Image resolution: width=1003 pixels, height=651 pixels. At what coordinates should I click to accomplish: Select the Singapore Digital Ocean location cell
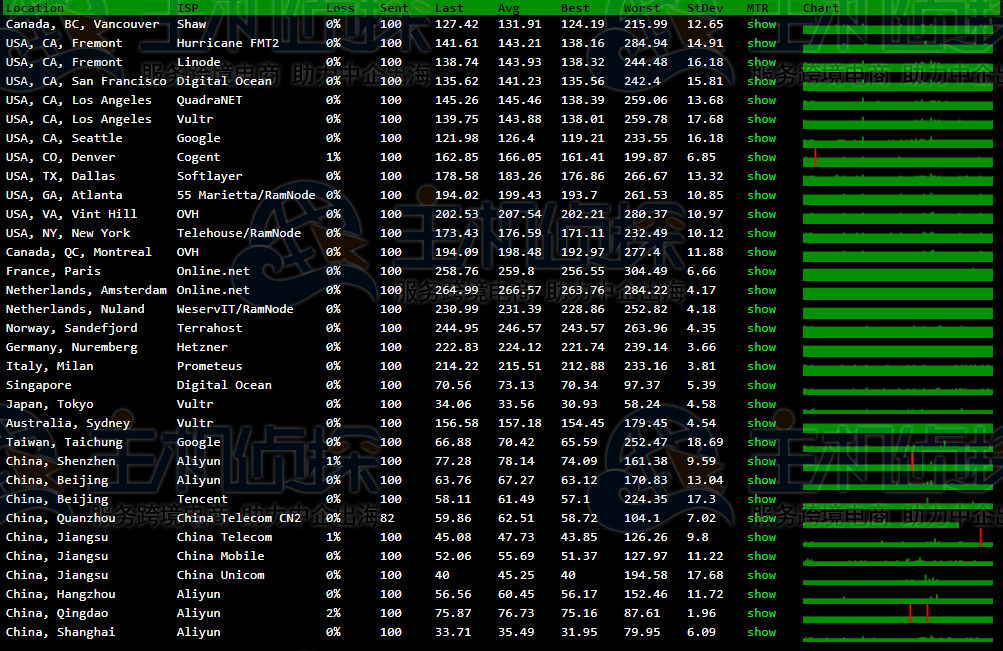click(x=39, y=385)
